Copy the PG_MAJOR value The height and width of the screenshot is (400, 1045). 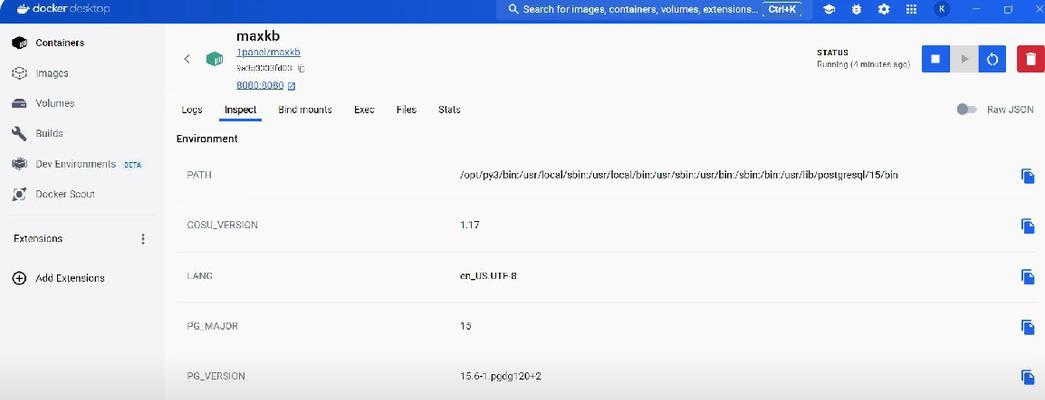[x=1028, y=327]
